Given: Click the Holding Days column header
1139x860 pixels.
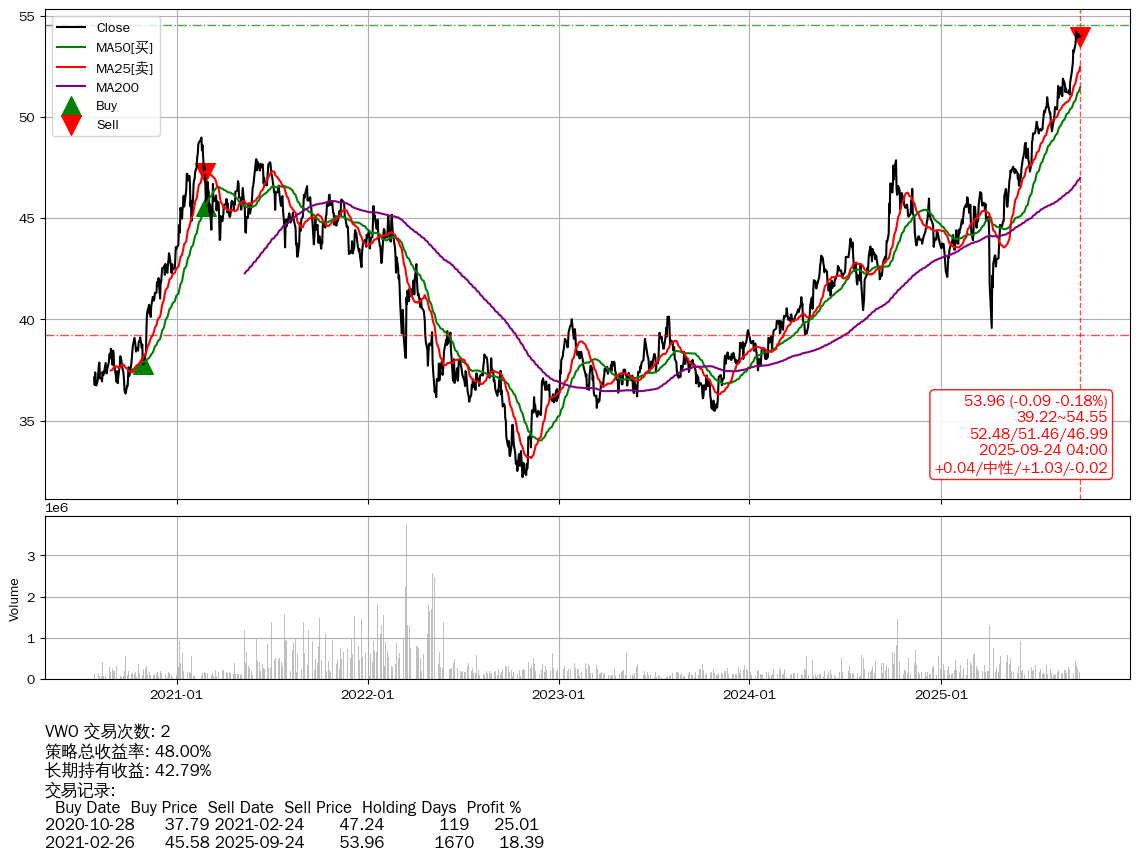Looking at the screenshot, I should (x=409, y=807).
